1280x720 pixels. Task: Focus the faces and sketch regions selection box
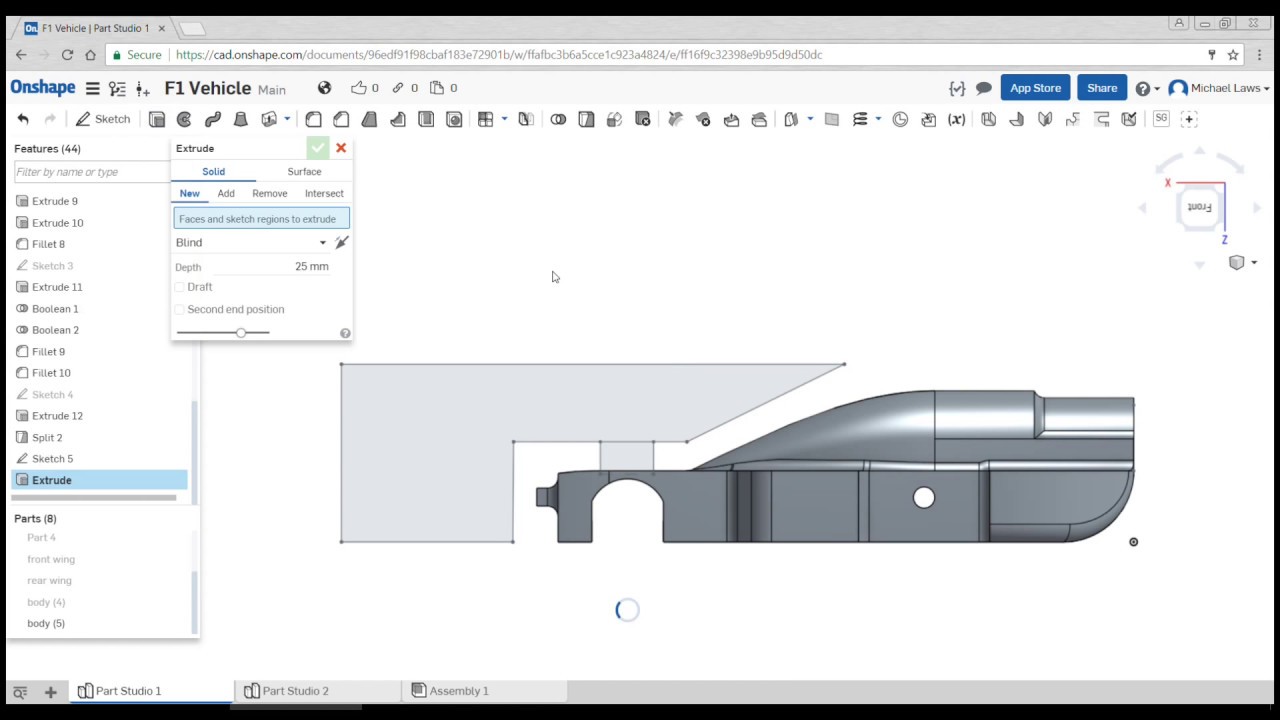[261, 218]
